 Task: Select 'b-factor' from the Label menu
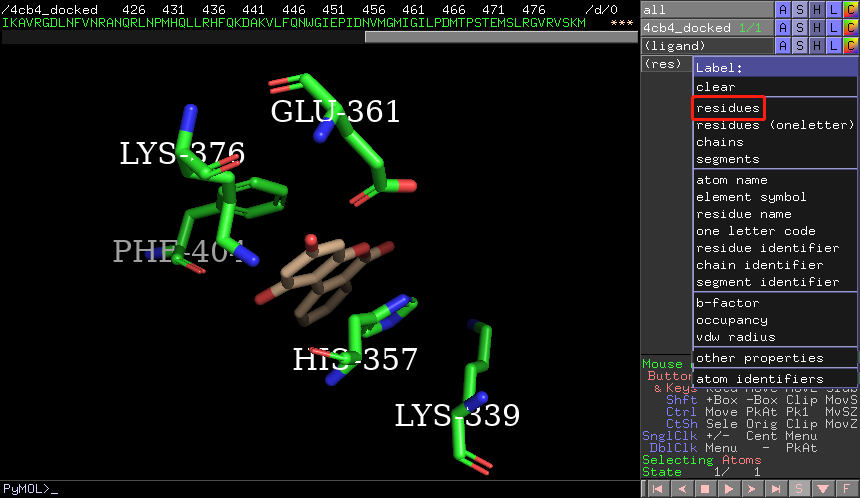click(x=727, y=303)
